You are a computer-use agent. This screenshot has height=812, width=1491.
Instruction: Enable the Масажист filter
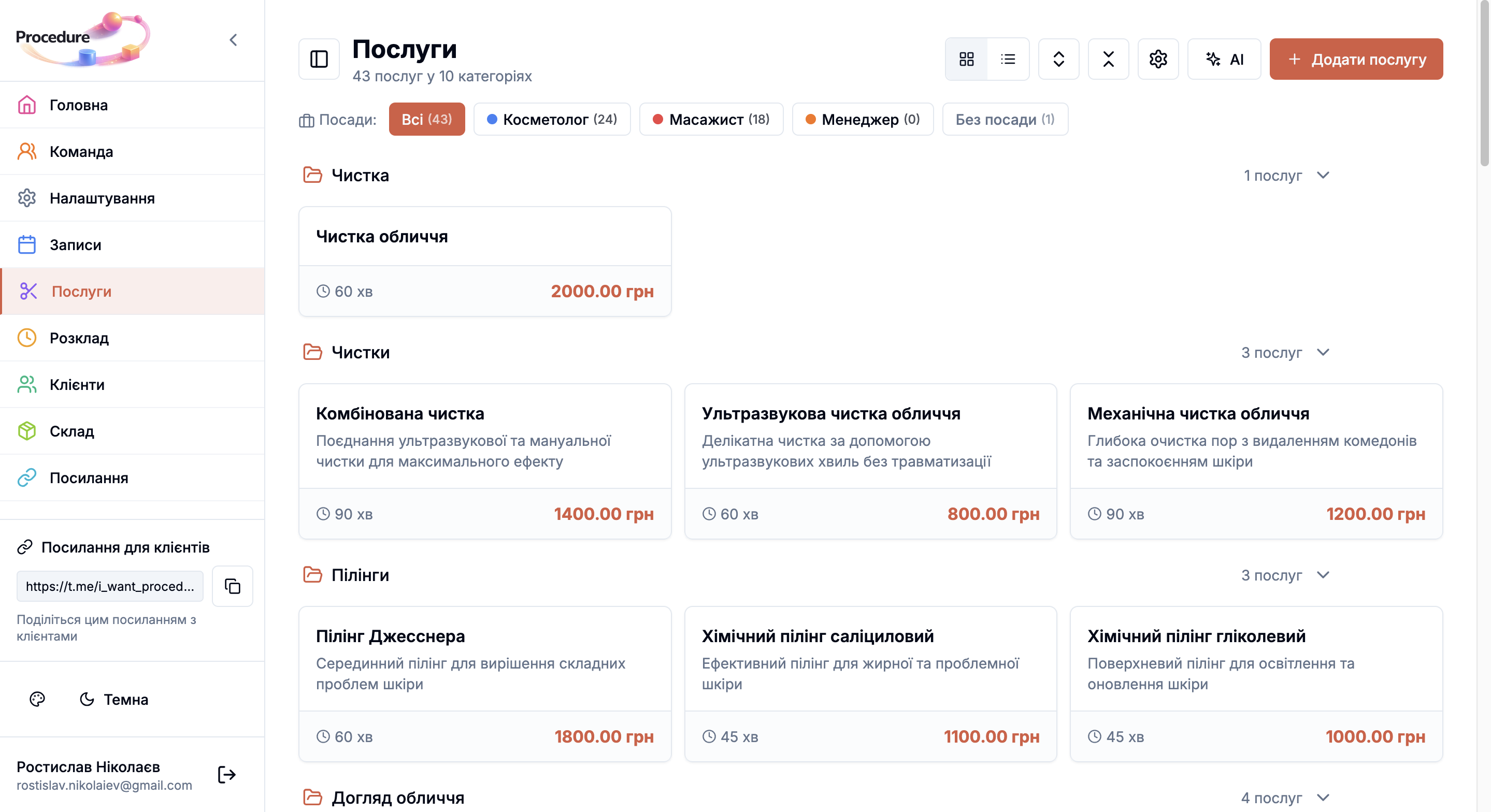pyautogui.click(x=711, y=119)
